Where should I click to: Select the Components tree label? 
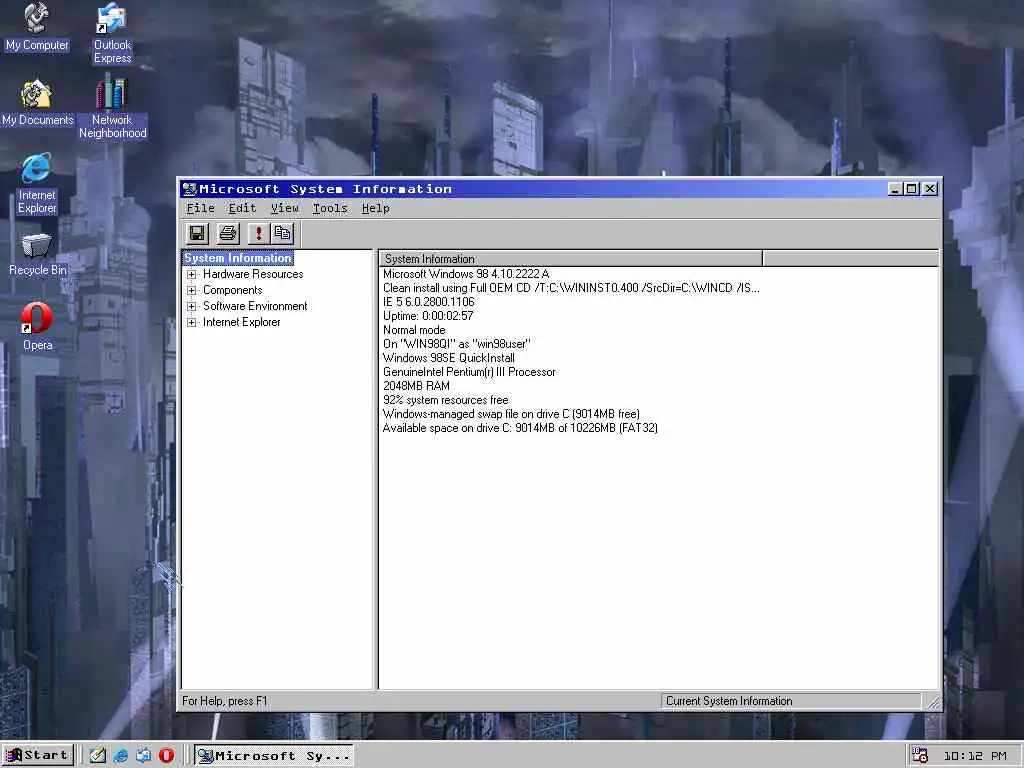tap(232, 290)
